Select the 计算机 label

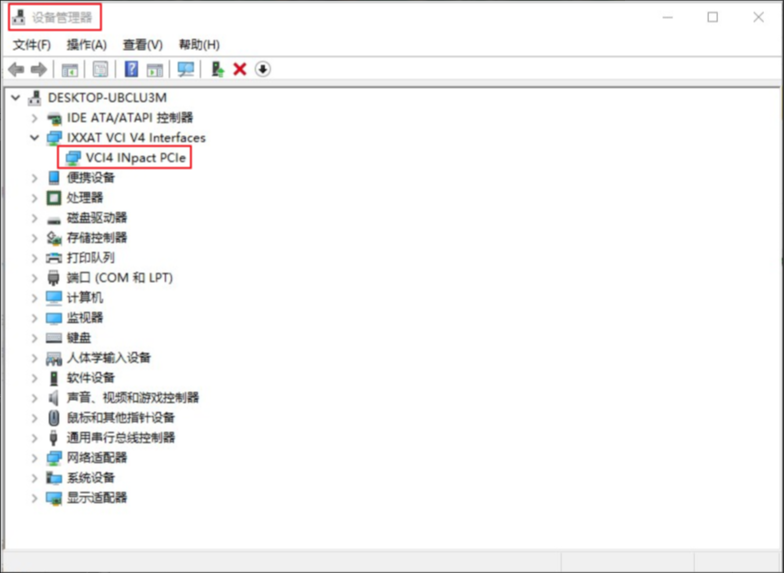click(x=85, y=298)
